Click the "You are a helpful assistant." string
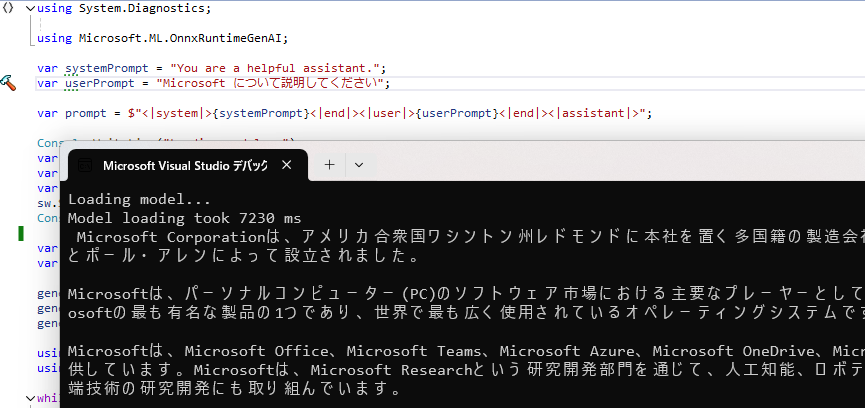The width and height of the screenshot is (865, 408). click(x=275, y=68)
